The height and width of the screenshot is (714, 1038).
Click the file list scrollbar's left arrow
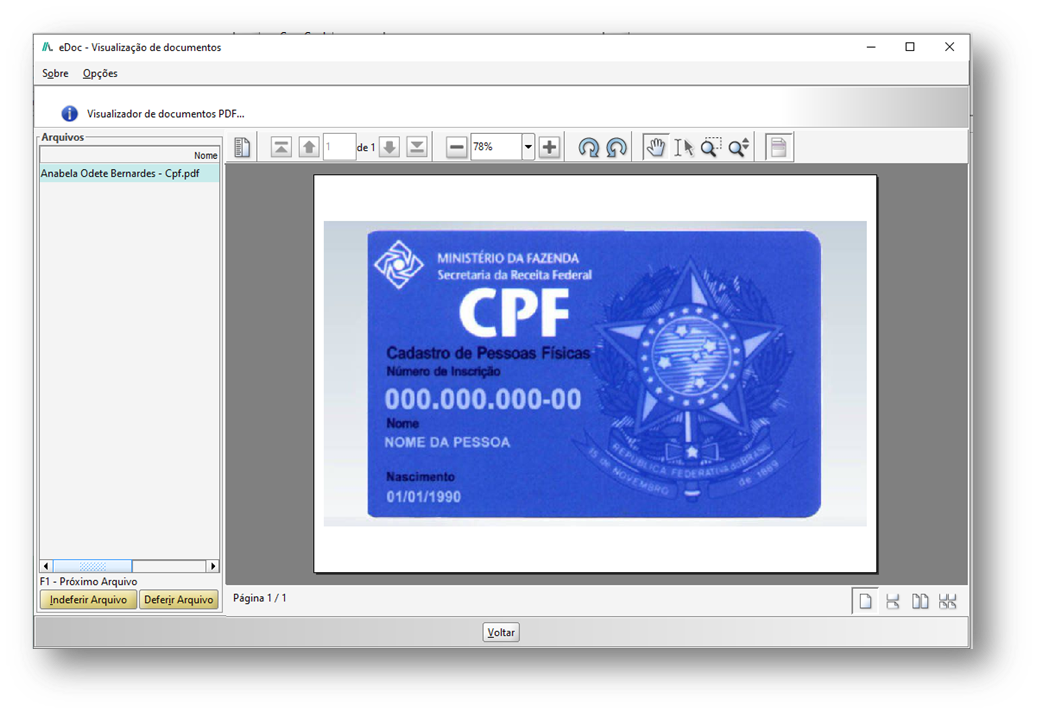pyautogui.click(x=46, y=566)
